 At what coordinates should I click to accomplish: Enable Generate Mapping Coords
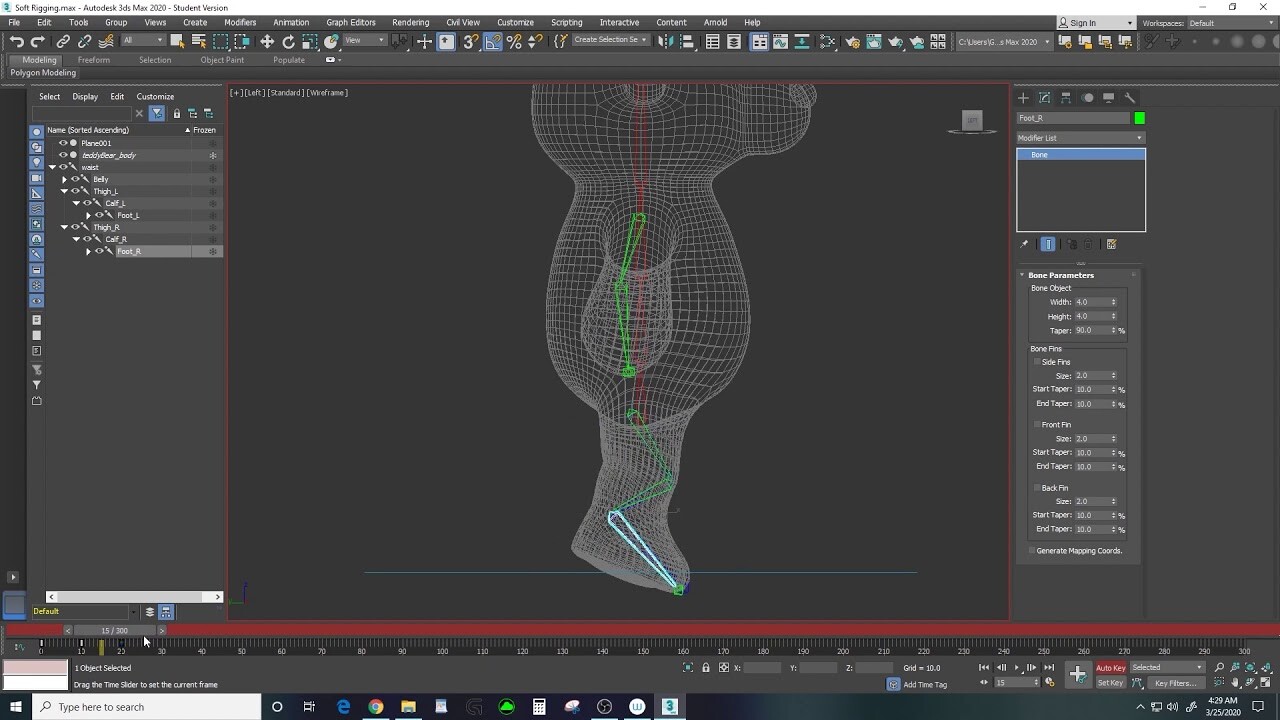[1031, 550]
